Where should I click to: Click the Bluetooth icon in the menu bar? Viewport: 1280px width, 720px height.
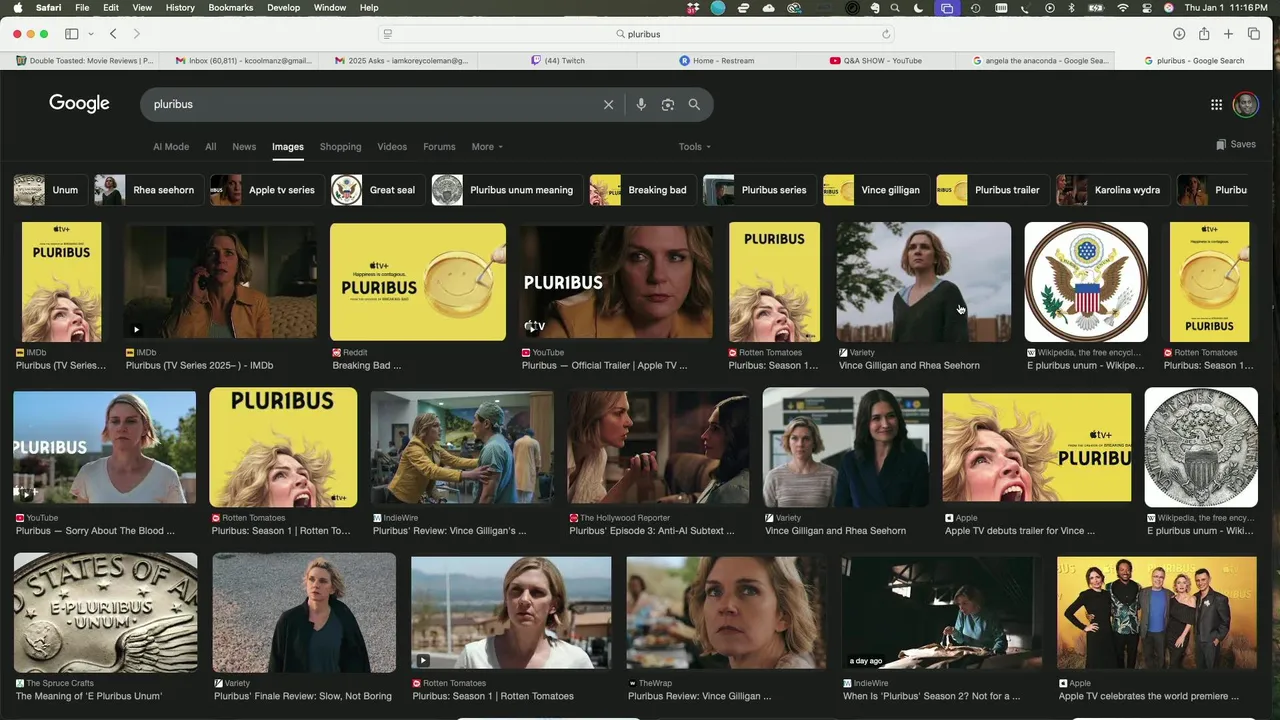(x=1071, y=8)
